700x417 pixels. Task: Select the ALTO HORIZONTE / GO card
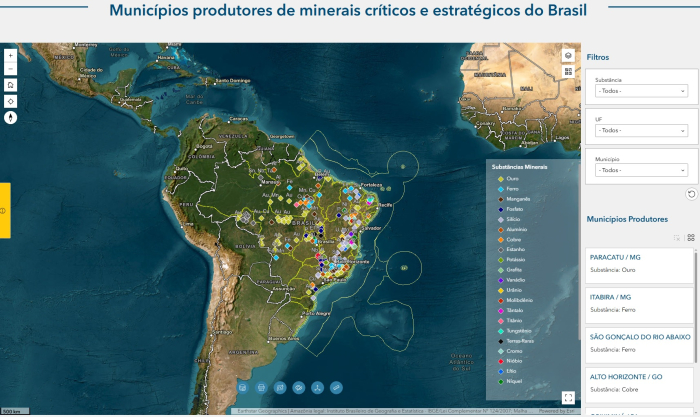point(639,384)
